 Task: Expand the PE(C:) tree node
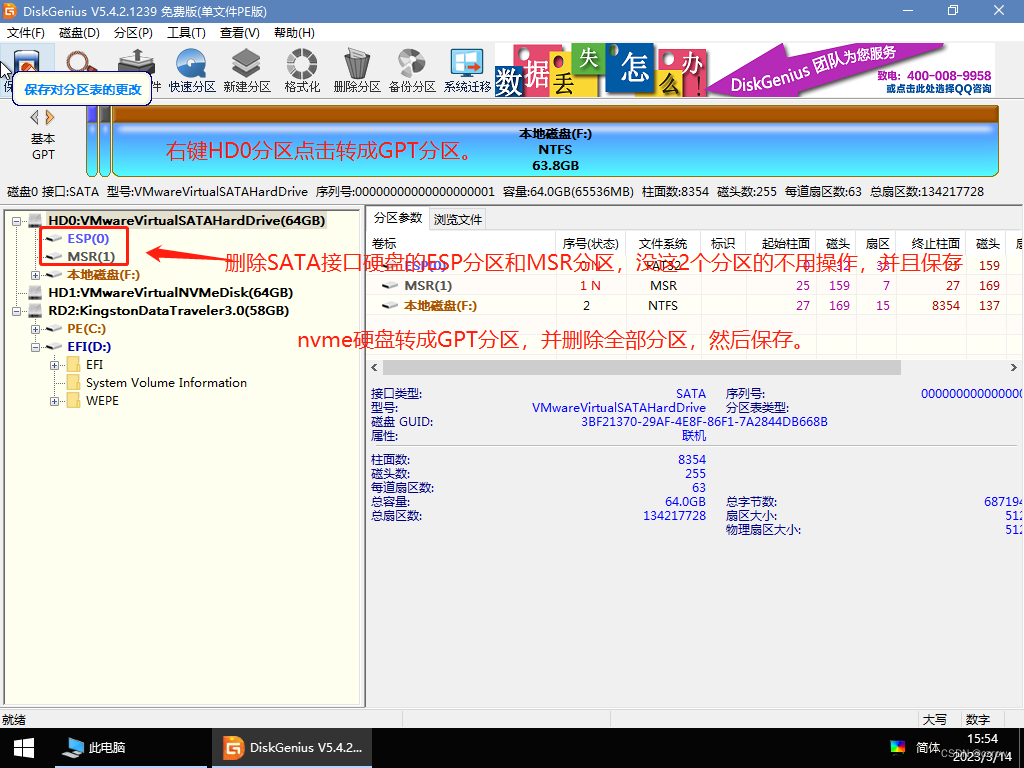[x=35, y=329]
